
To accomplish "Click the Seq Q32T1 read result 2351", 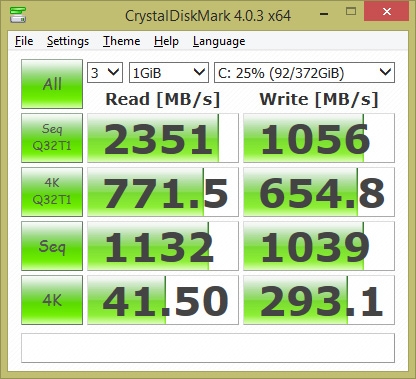I will [x=163, y=138].
